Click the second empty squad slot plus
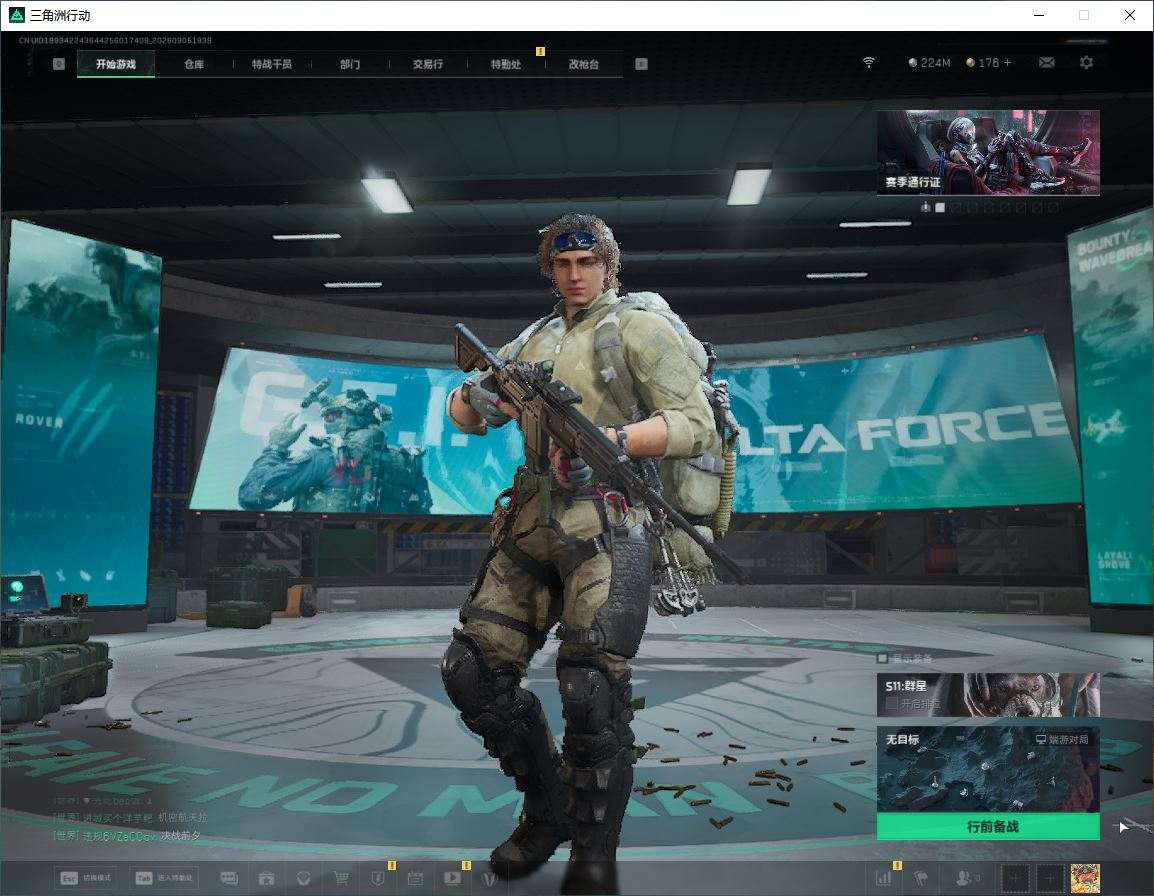Screen dimensions: 1154x896 1050,878
